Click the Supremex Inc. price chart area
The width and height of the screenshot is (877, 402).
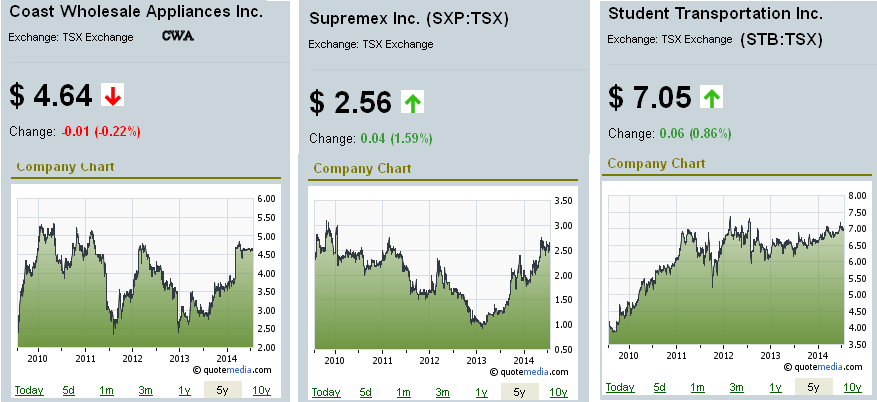[x=433, y=275]
